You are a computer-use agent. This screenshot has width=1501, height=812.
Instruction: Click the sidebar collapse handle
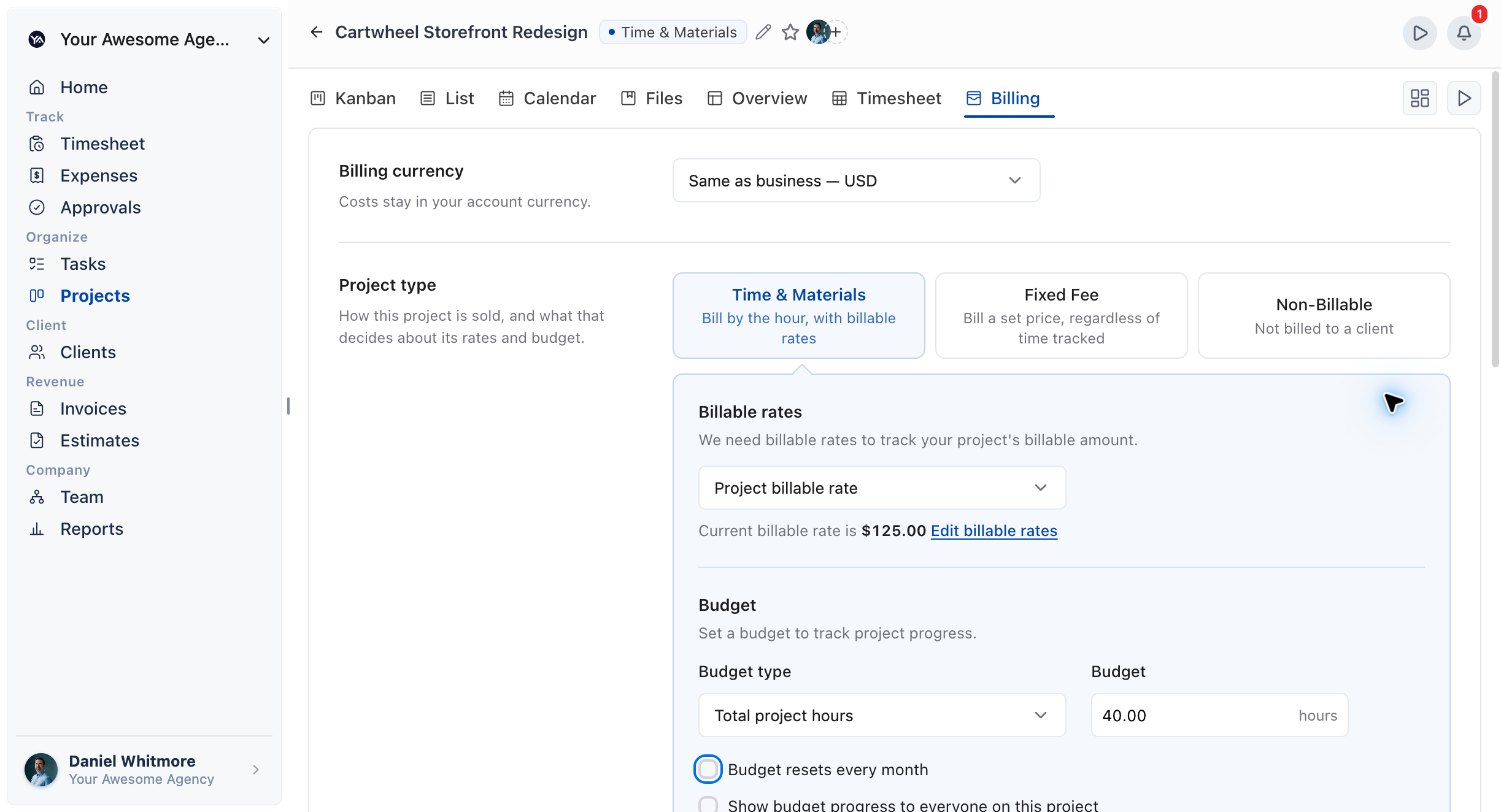288,406
